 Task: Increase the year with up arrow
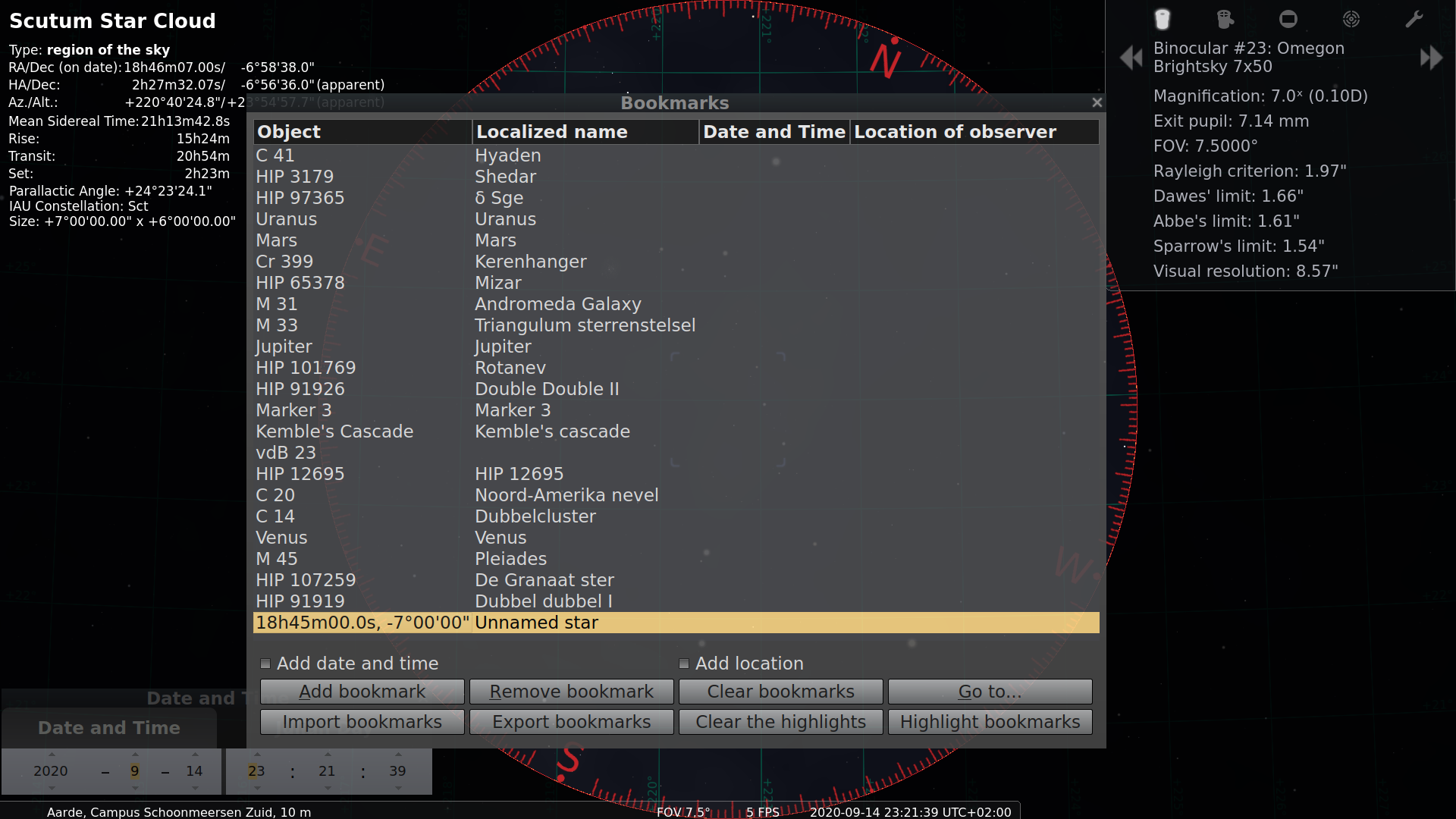[x=52, y=755]
